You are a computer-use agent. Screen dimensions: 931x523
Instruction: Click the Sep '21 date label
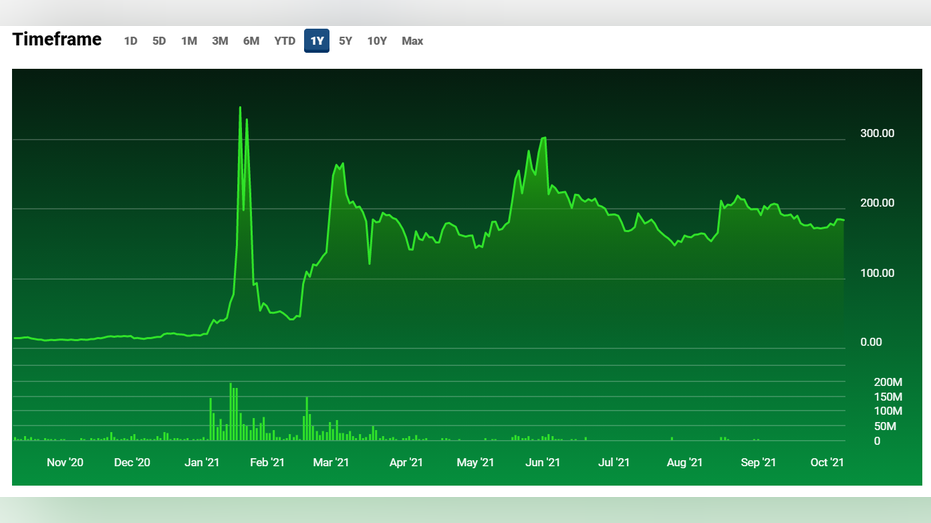tap(758, 462)
